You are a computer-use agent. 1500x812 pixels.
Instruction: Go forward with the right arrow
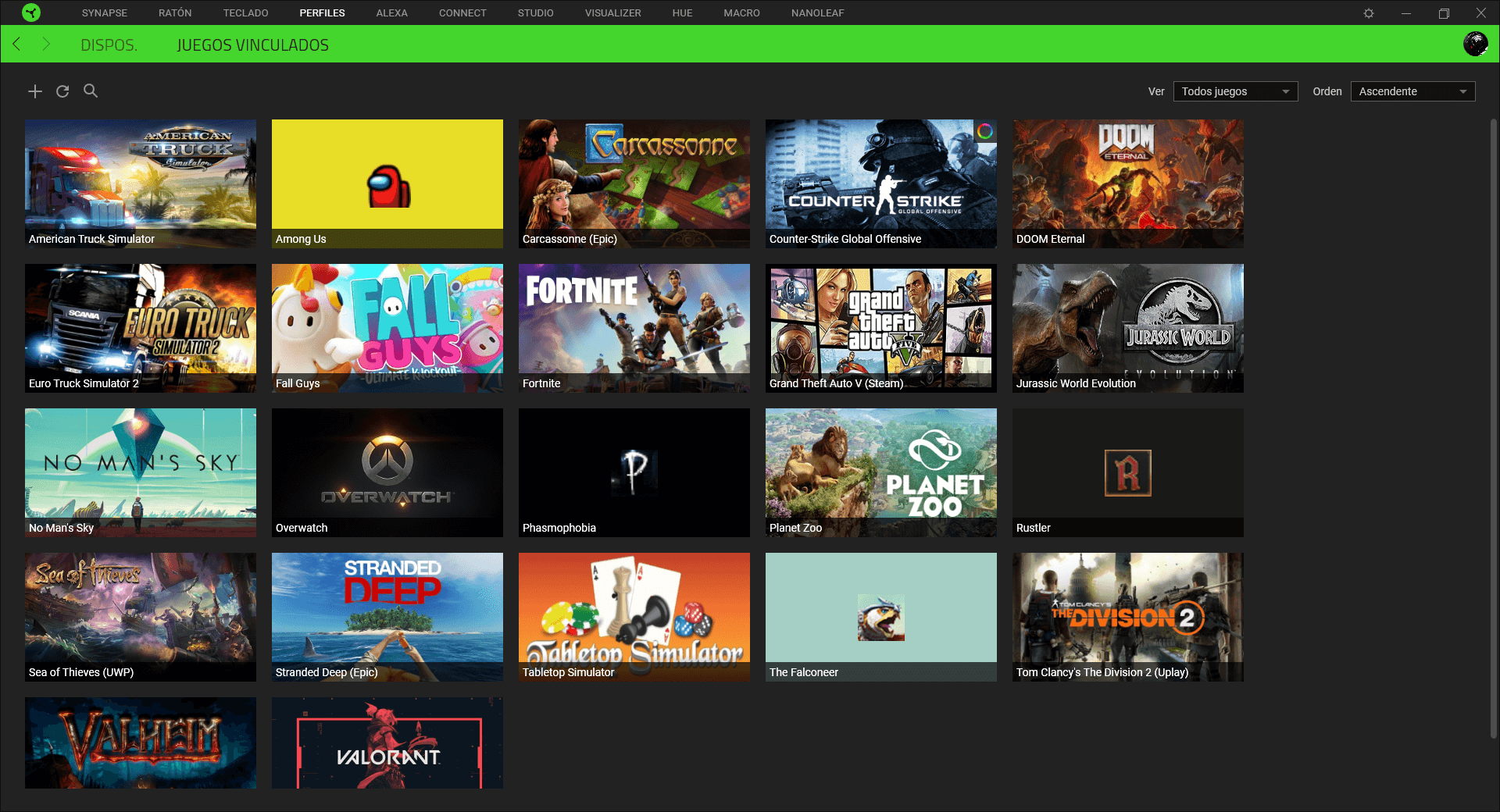[45, 45]
